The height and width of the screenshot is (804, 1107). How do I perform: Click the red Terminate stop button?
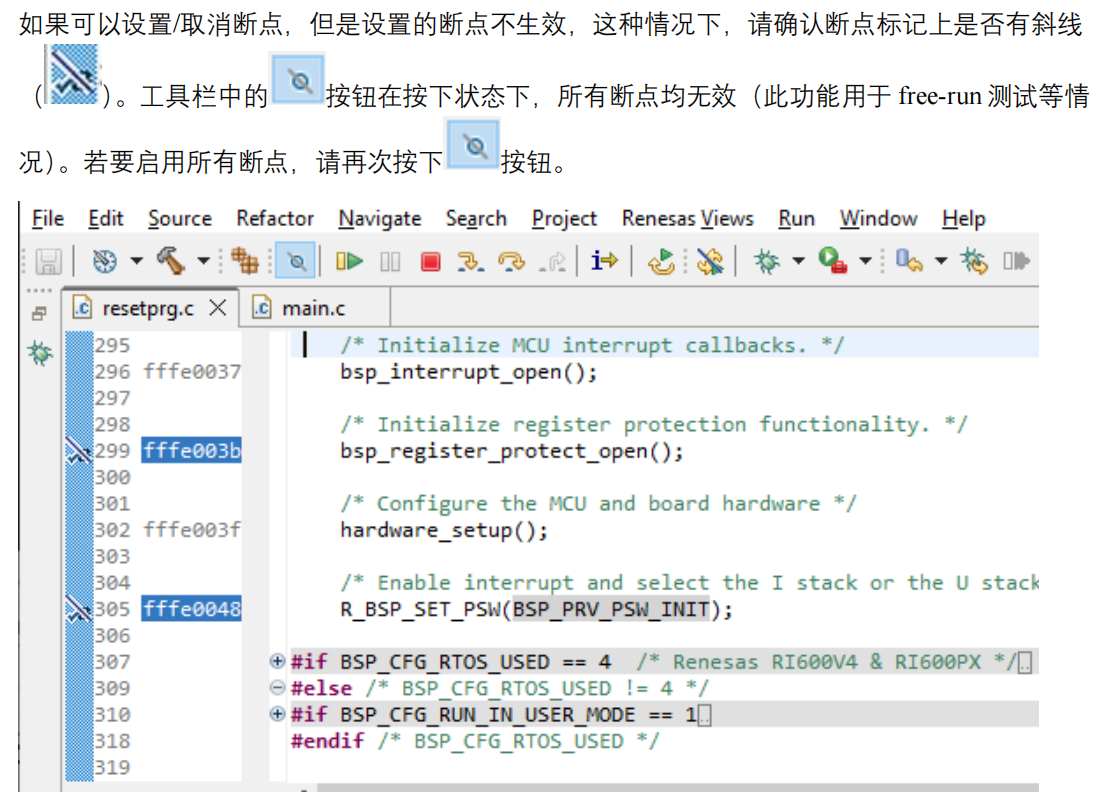click(x=430, y=262)
